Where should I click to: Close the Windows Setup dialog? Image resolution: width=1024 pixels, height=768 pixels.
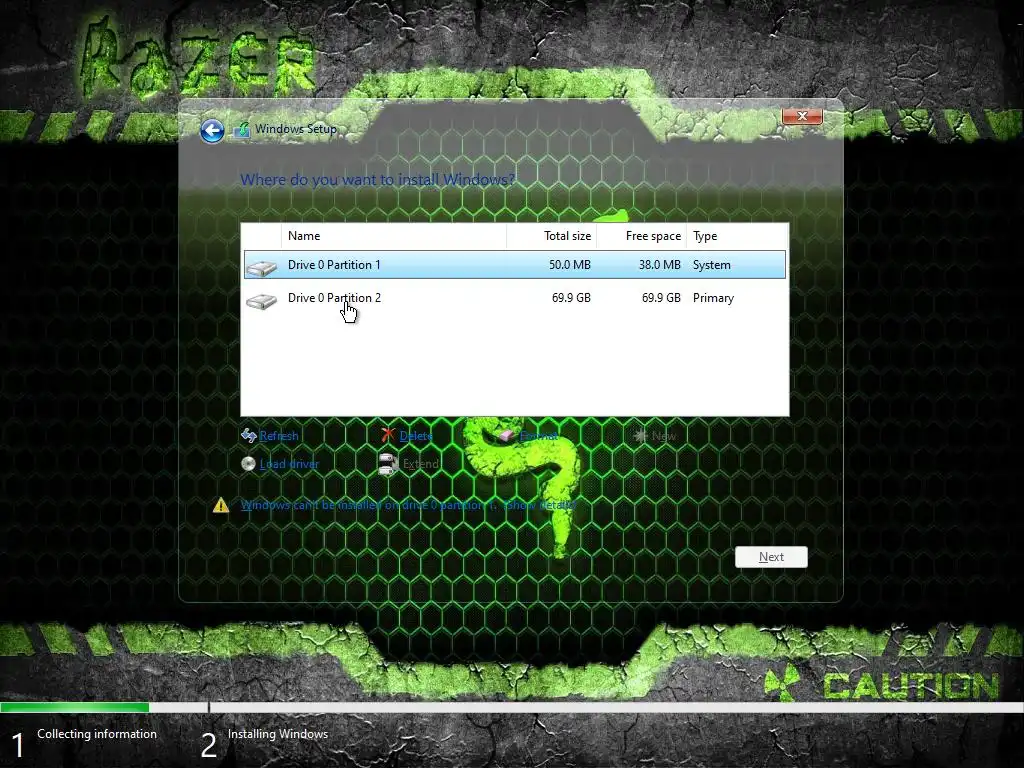click(x=802, y=116)
